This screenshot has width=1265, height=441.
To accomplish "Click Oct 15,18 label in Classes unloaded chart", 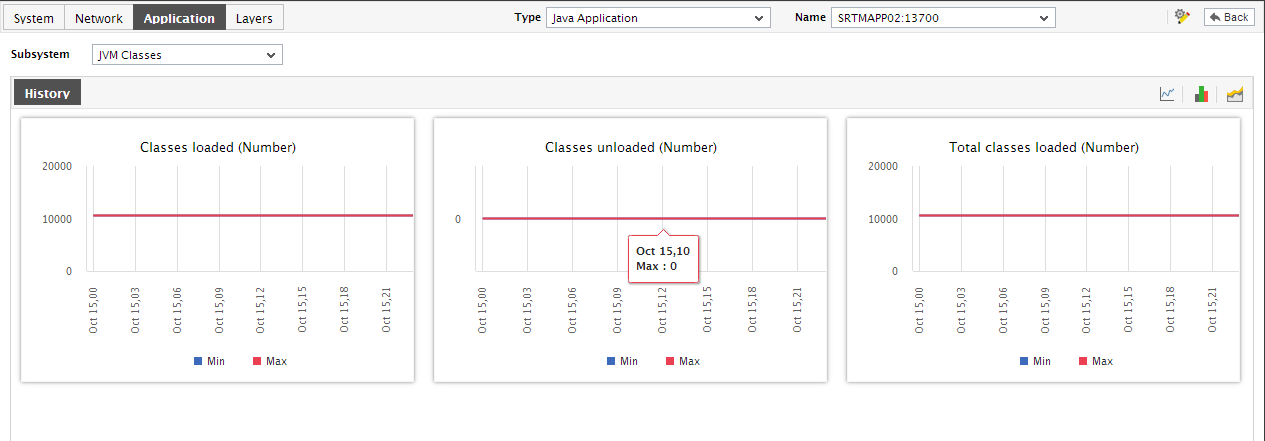I will click(x=752, y=309).
